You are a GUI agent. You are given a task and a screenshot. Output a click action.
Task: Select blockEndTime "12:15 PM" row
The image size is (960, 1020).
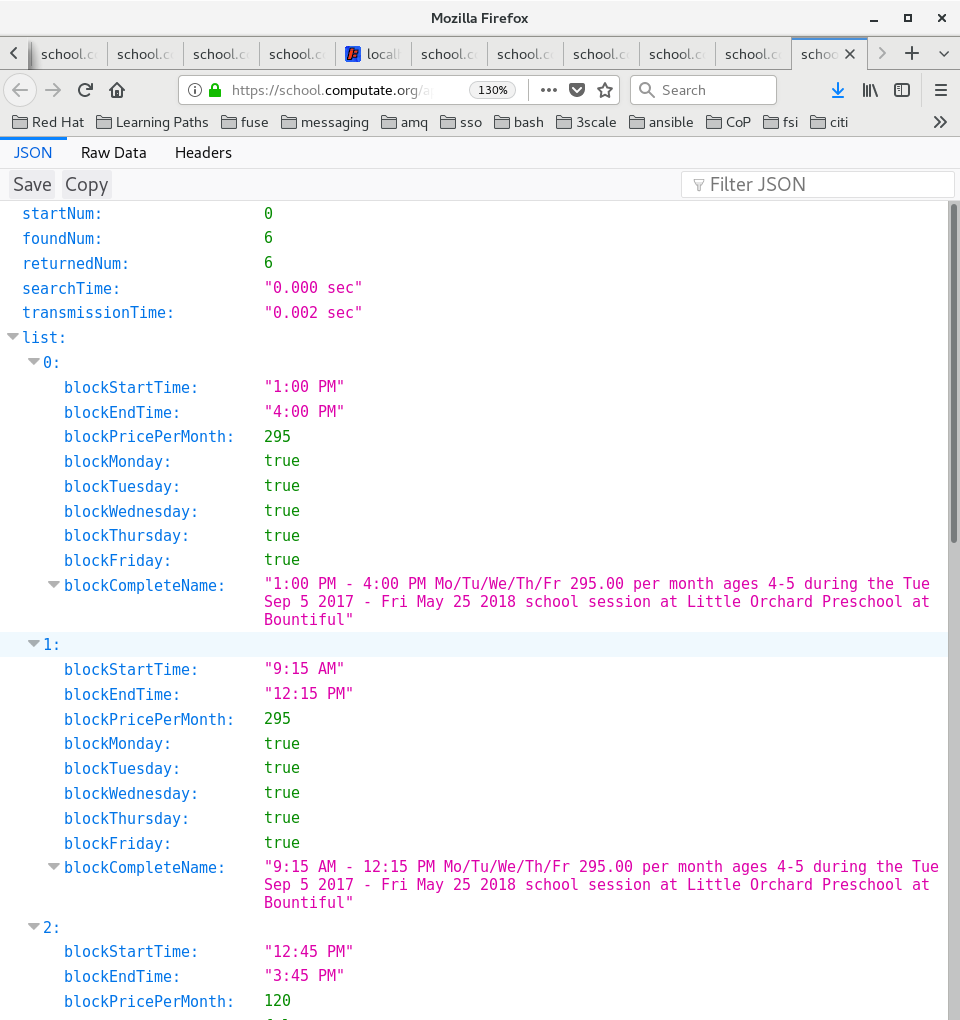[473, 694]
